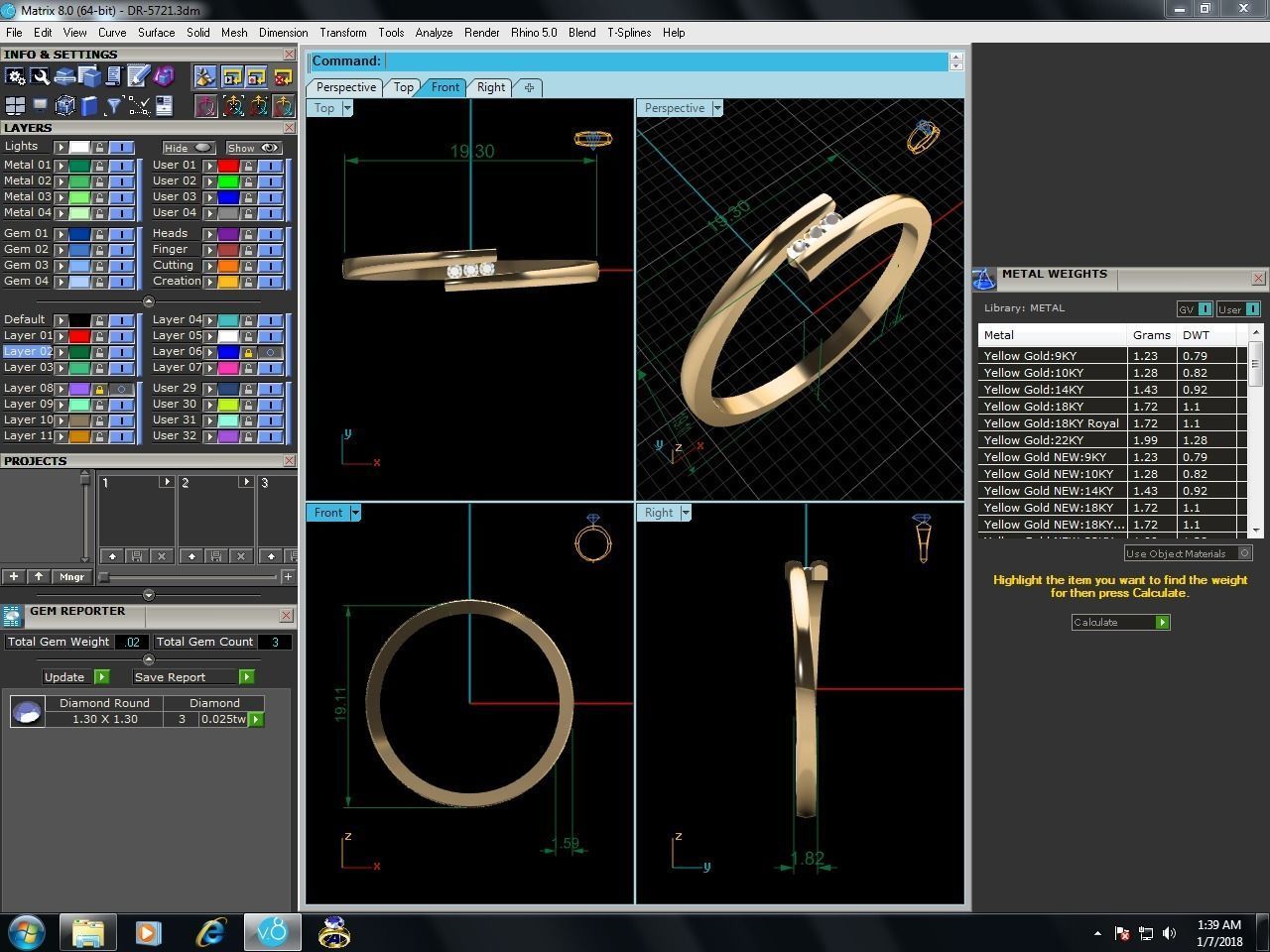Unlock the Layer 06 padlock
This screenshot has height=952, width=1270.
click(x=248, y=352)
